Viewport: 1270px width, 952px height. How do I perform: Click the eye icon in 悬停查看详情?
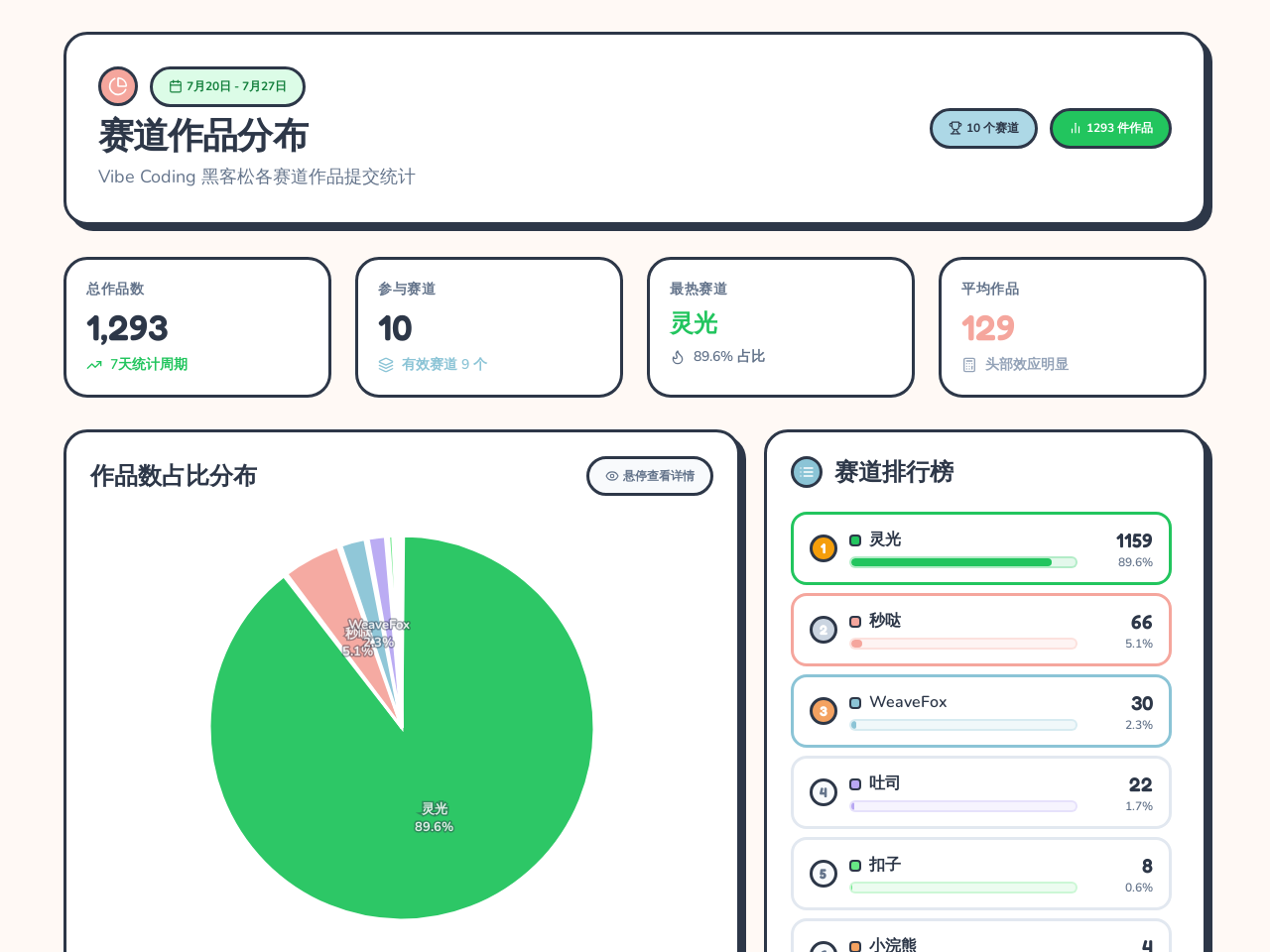coord(612,476)
